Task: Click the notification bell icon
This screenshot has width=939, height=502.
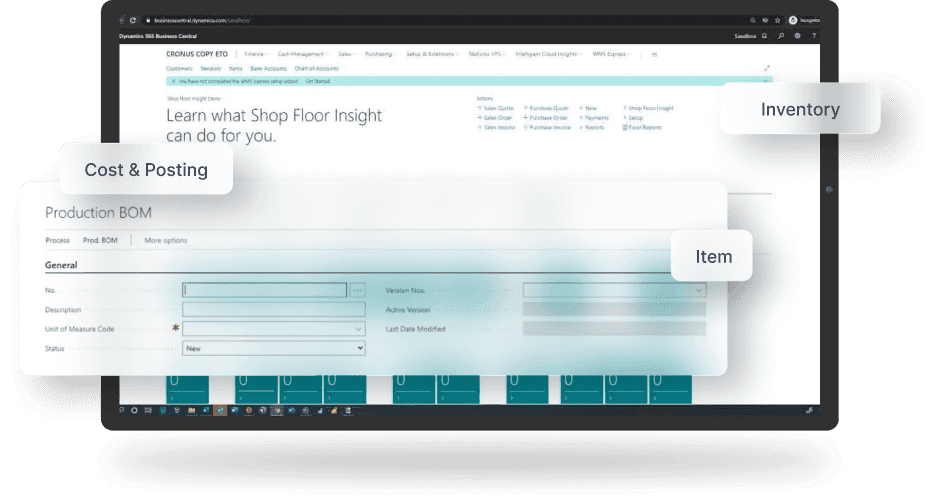Action: pos(765,36)
